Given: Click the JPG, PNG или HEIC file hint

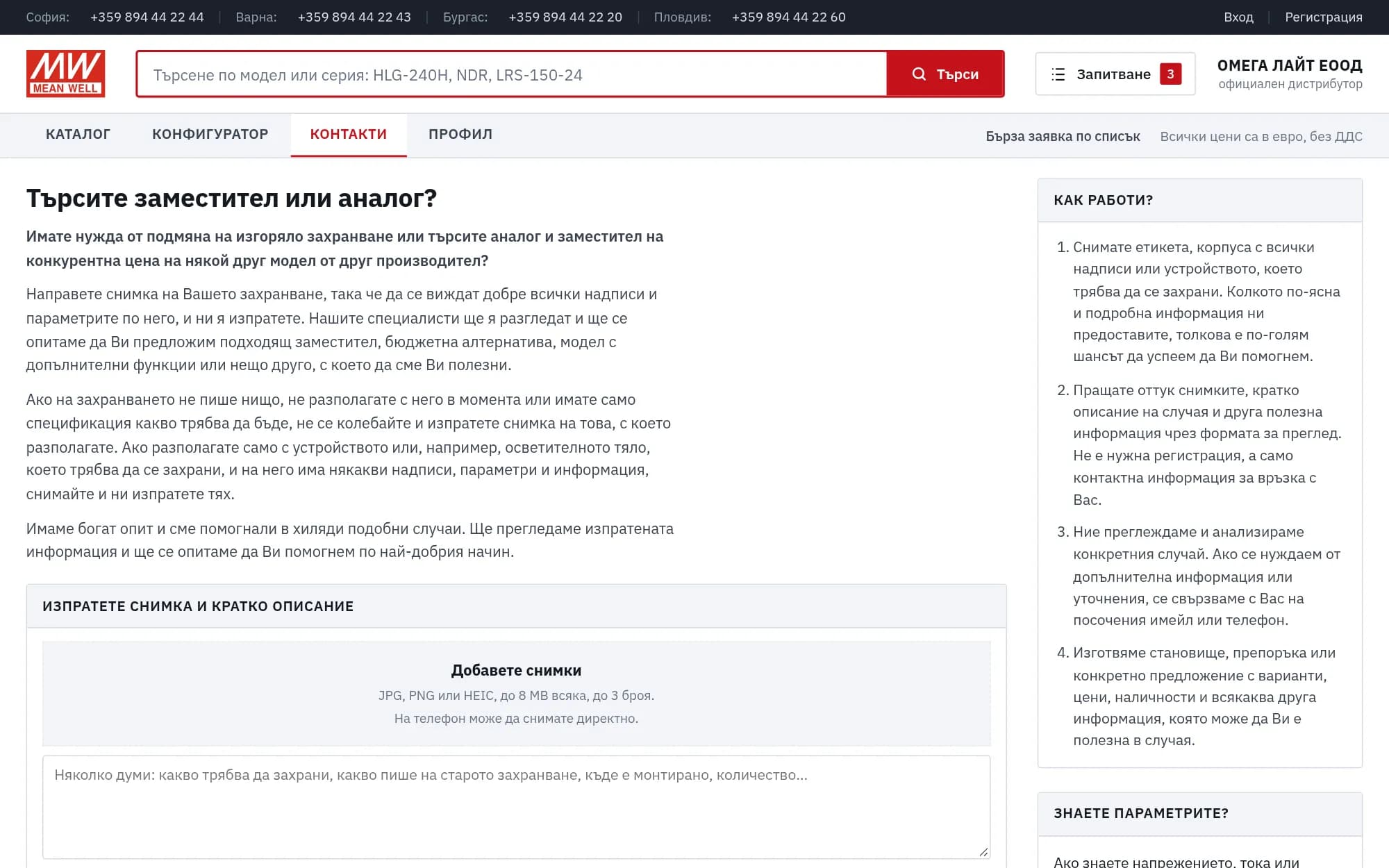Looking at the screenshot, I should (516, 696).
